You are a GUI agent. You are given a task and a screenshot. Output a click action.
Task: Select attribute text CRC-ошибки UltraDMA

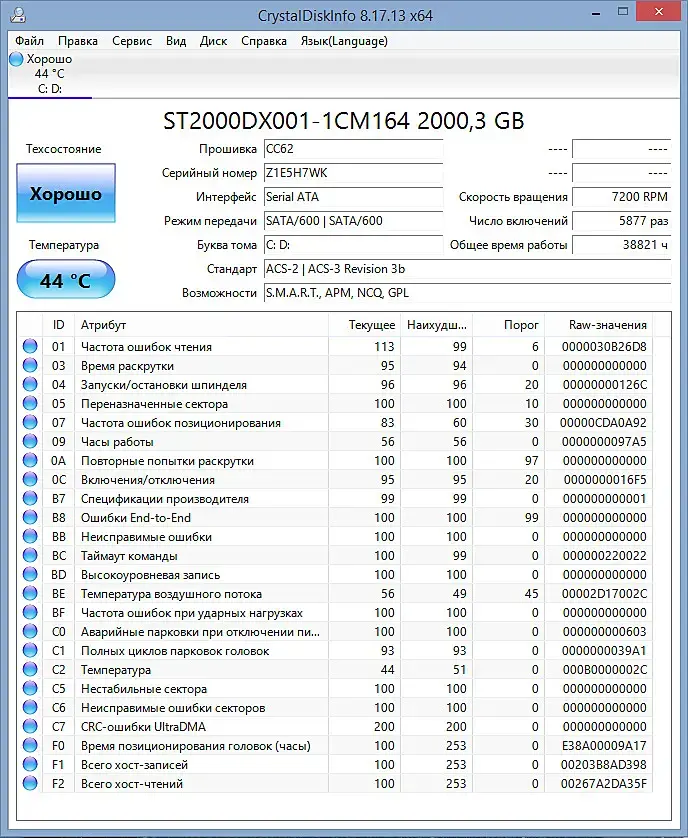[x=143, y=727]
